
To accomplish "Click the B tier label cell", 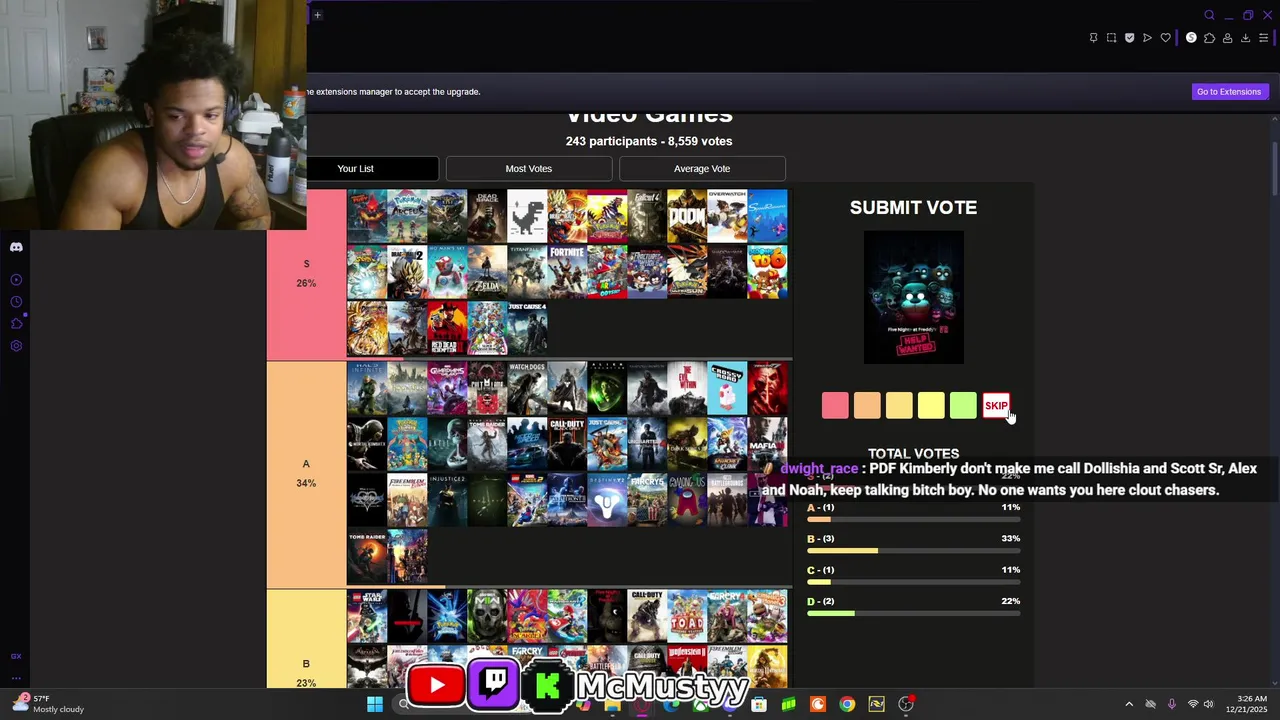I will point(306,640).
